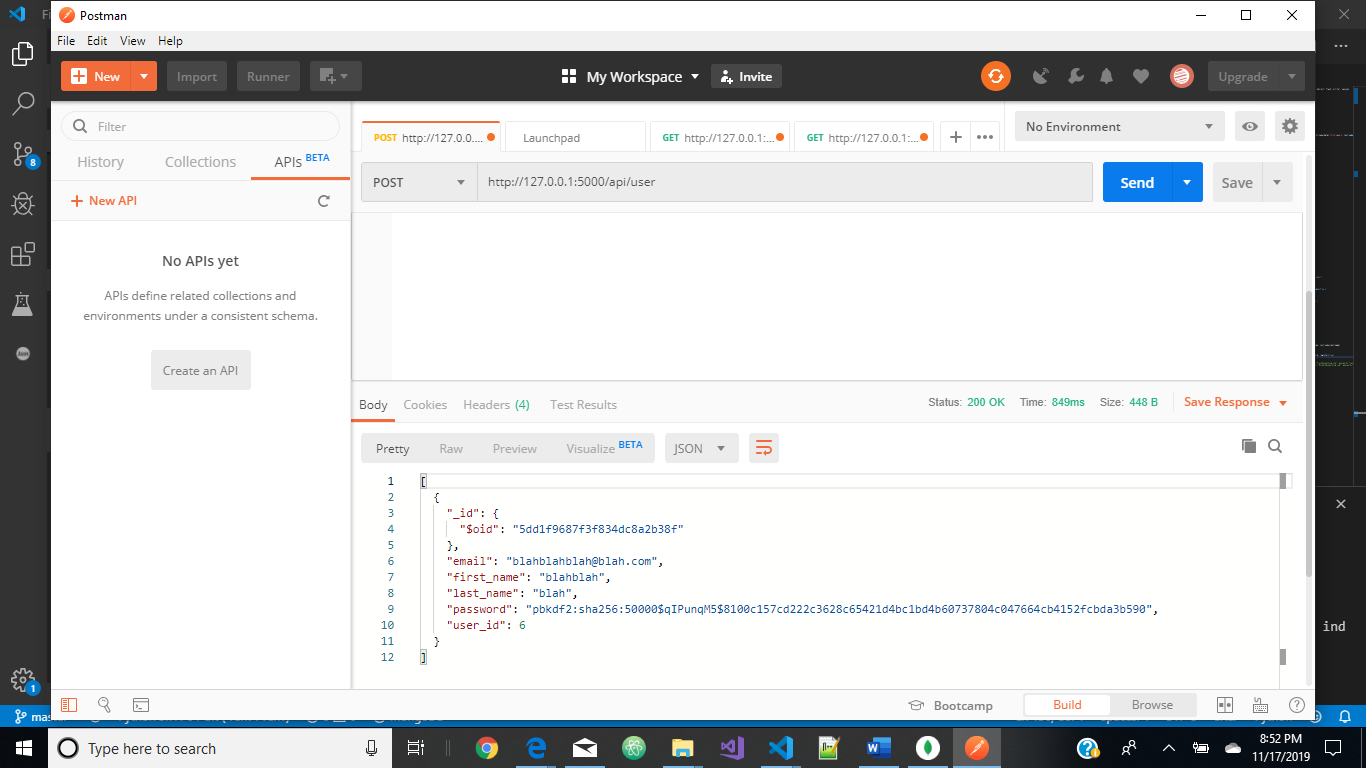Viewport: 1366px width, 768px height.
Task: Switch to History sidebar tab
Action: pos(101,162)
